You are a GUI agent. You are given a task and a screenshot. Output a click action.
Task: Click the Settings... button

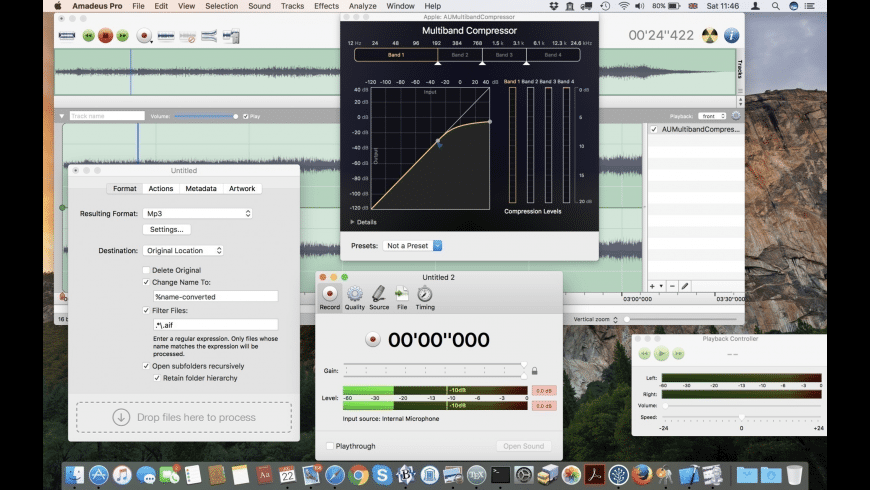[166, 229]
